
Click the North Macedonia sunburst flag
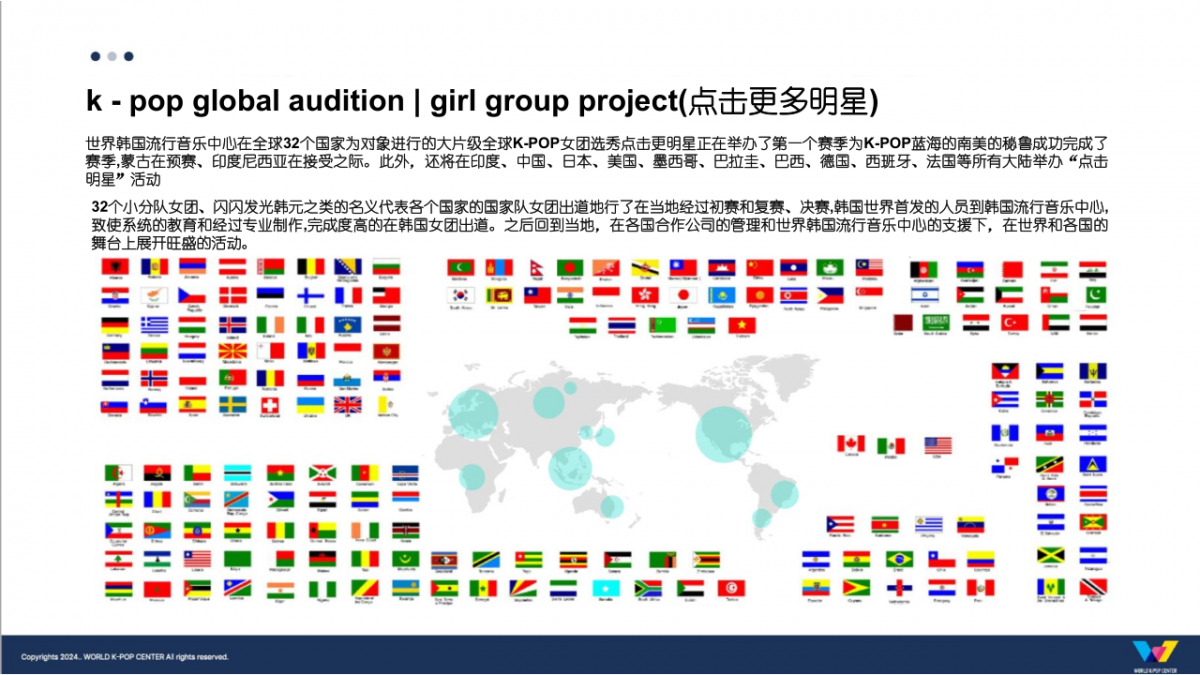(232, 352)
